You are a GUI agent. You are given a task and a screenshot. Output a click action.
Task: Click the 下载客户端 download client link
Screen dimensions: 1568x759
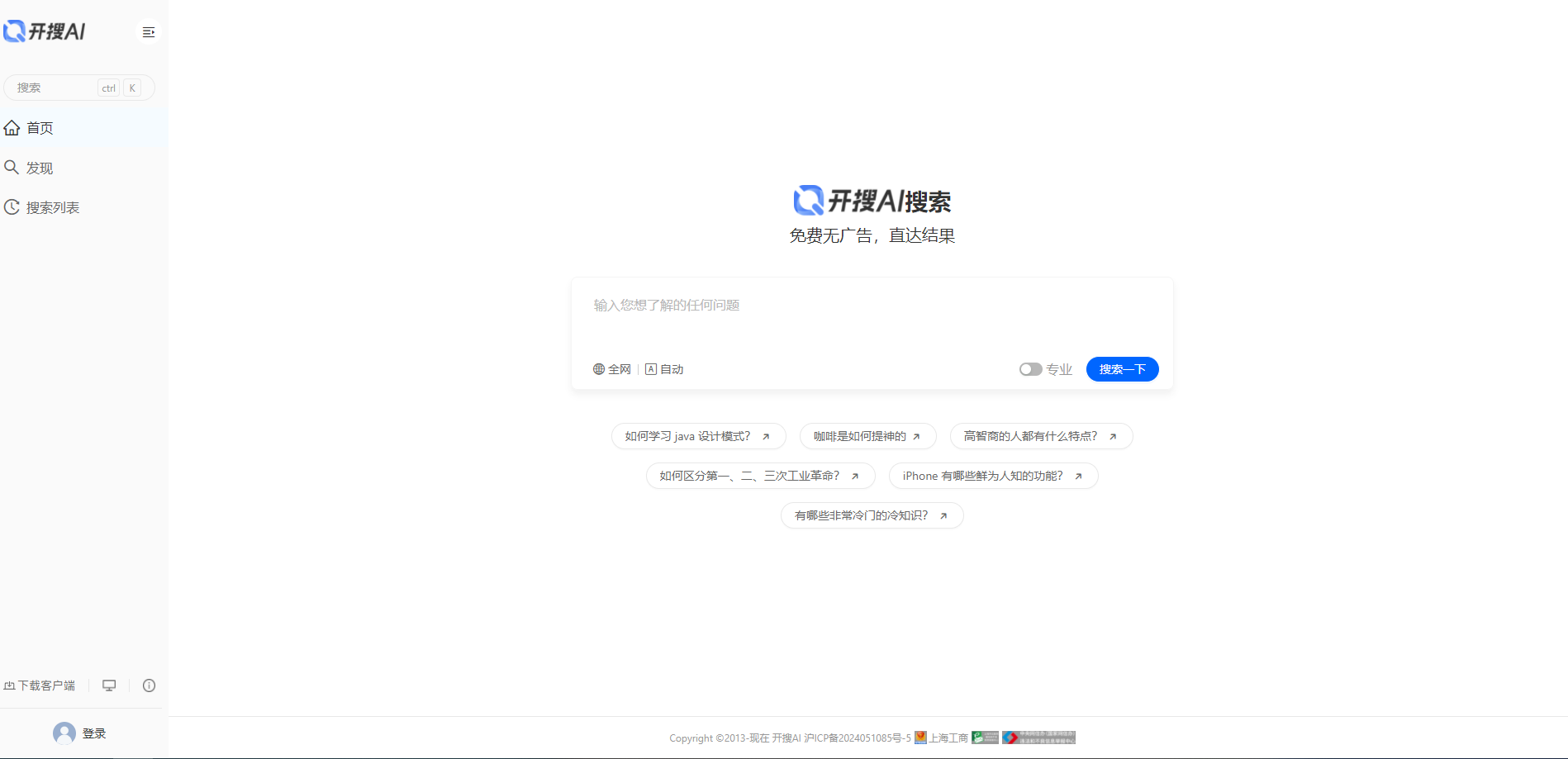pyautogui.click(x=40, y=685)
